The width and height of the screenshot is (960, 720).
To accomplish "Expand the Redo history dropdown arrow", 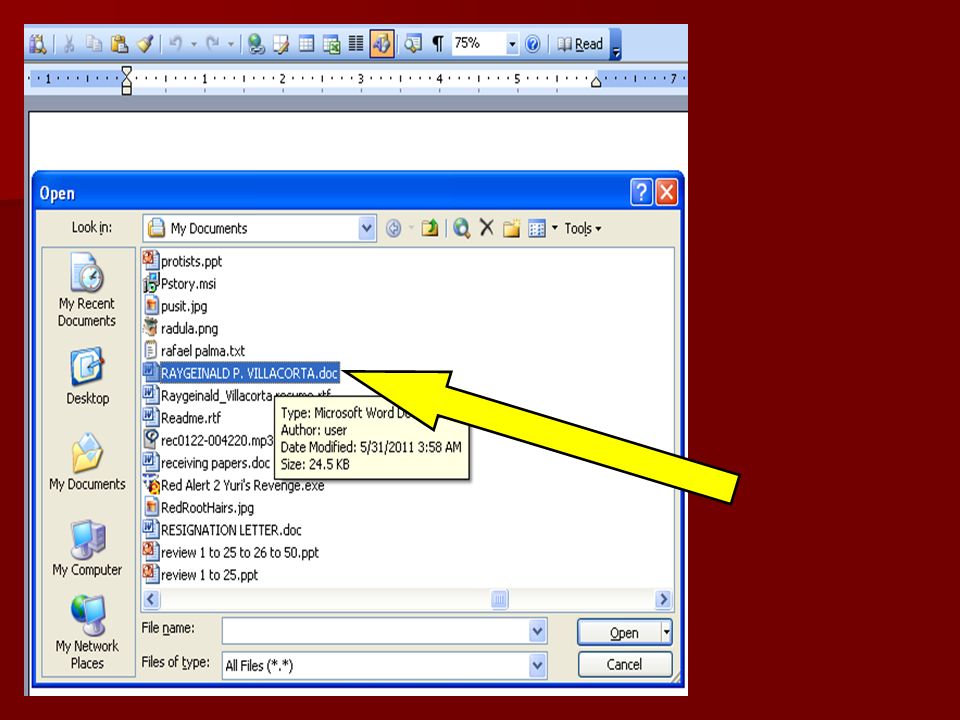I will pyautogui.click(x=230, y=44).
